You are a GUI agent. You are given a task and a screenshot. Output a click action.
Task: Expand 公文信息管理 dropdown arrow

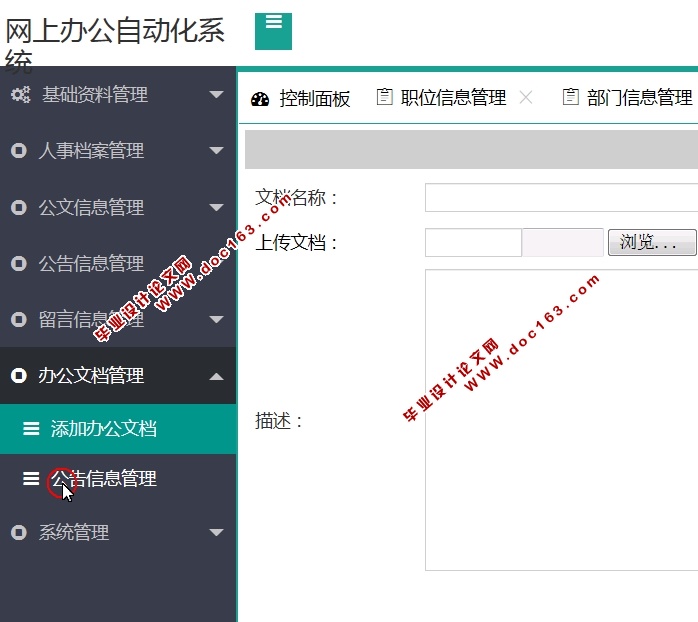pyautogui.click(x=216, y=207)
